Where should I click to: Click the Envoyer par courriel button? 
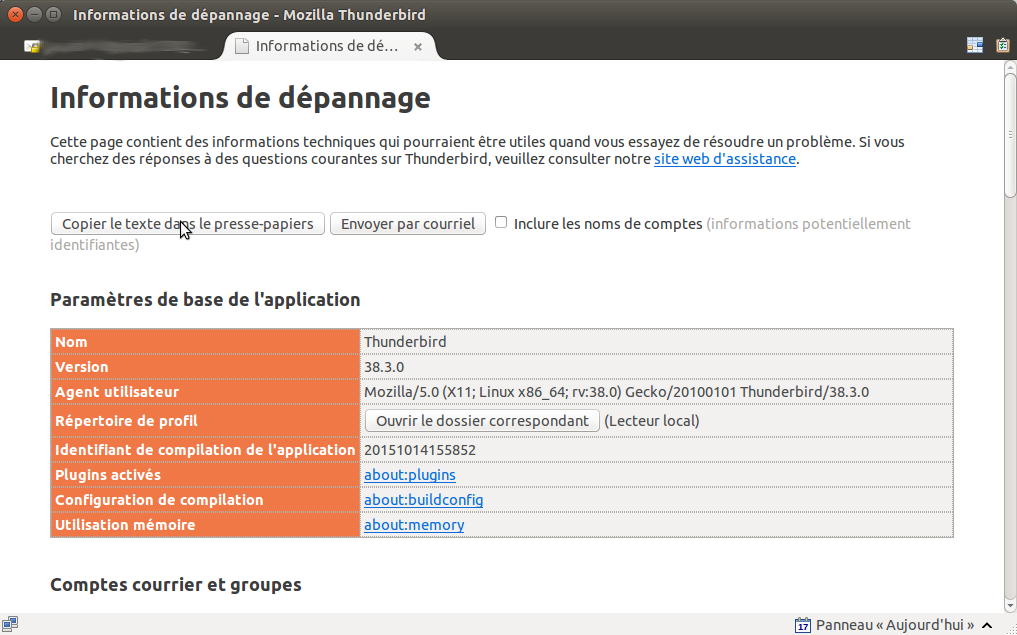click(x=408, y=224)
